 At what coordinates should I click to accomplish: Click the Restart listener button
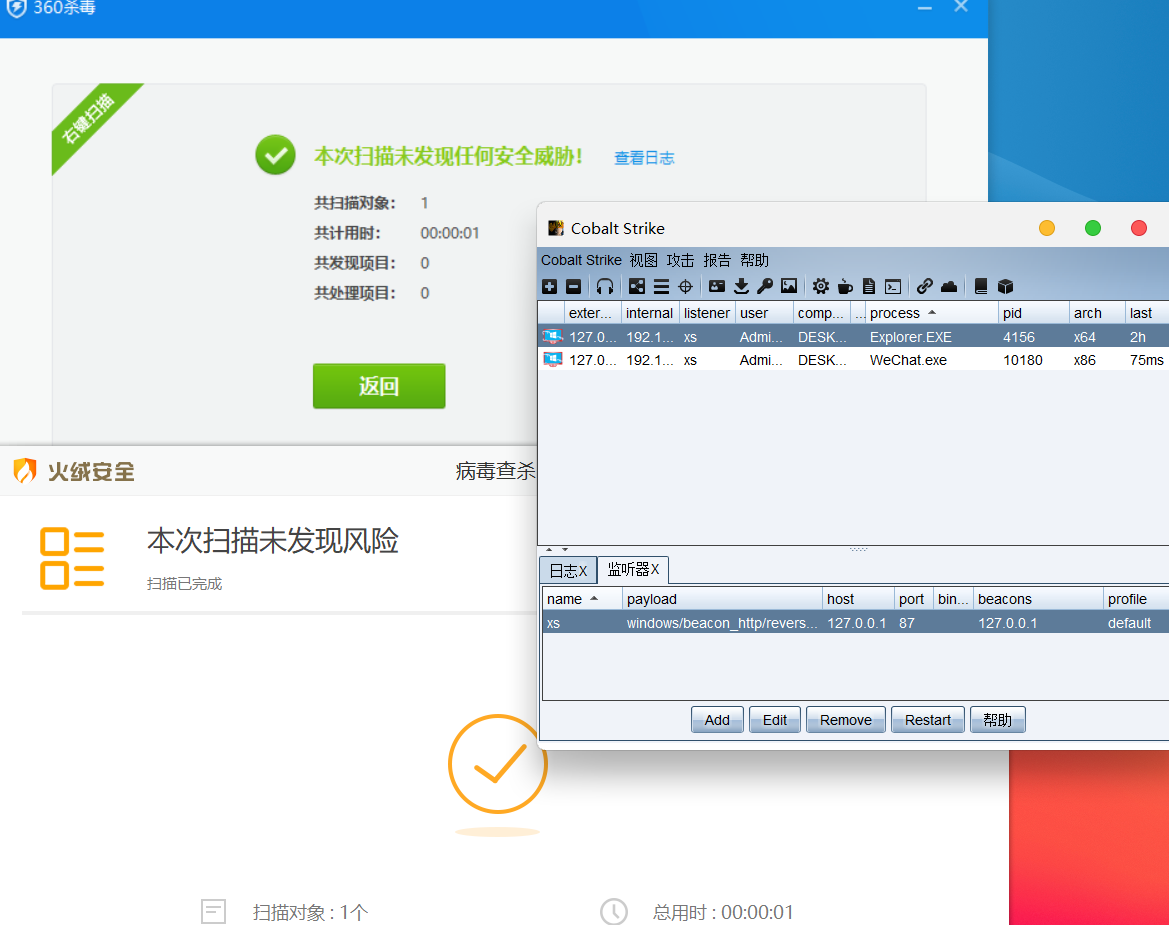(x=927, y=720)
